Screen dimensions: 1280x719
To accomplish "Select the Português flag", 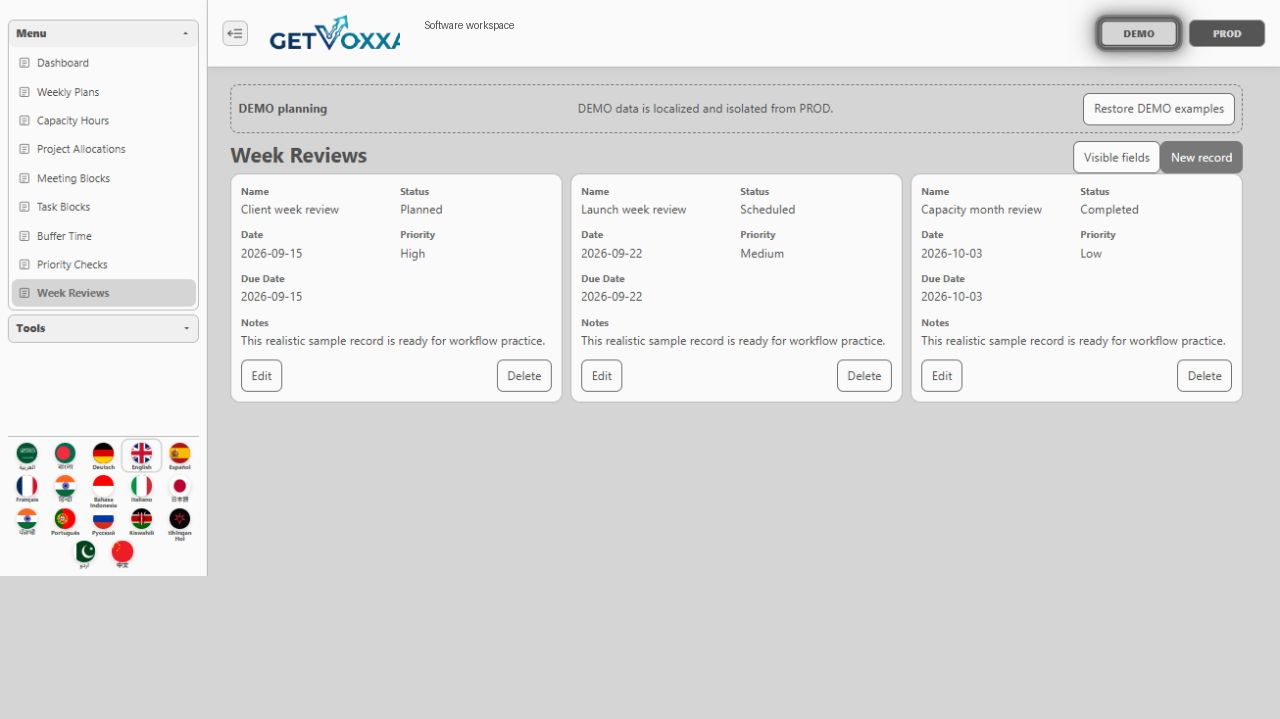I will click(65, 522).
